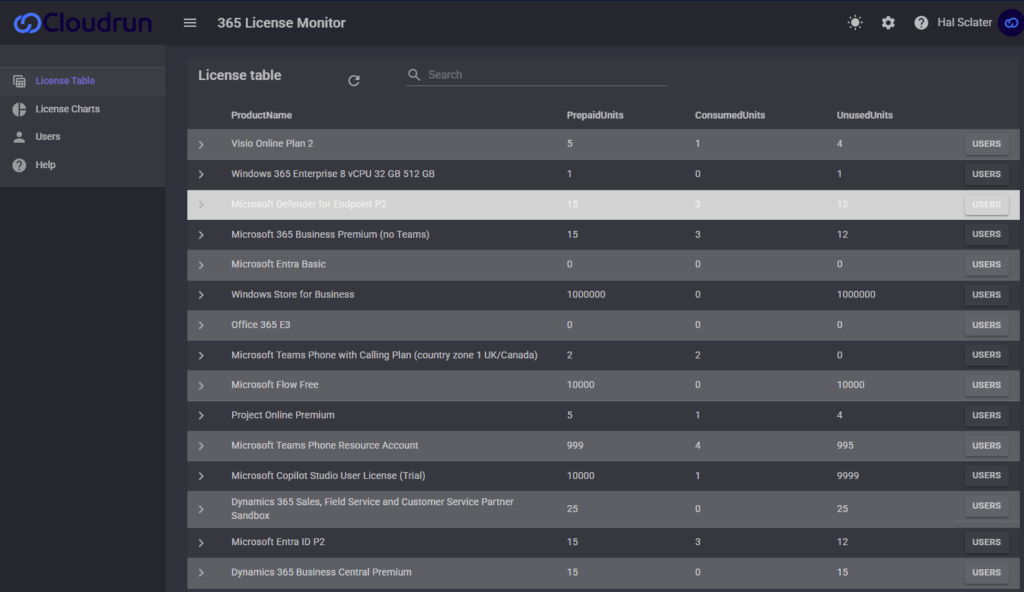The image size is (1024, 592).
Task: Click the search magnifier icon
Action: point(415,75)
